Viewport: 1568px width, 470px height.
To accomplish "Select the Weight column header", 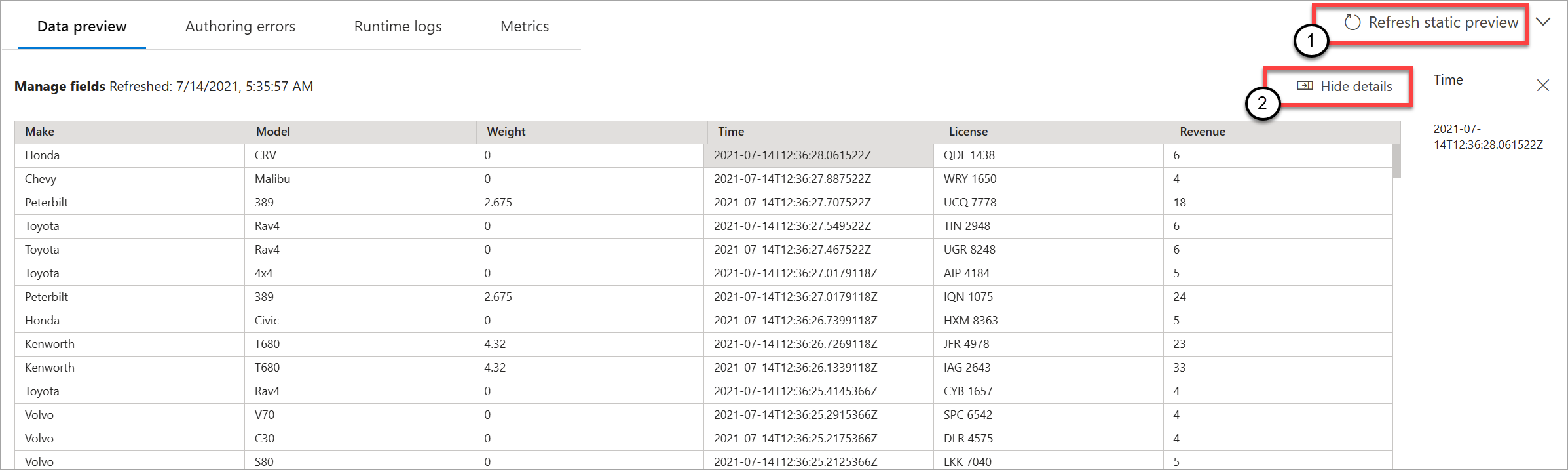I will click(x=506, y=132).
